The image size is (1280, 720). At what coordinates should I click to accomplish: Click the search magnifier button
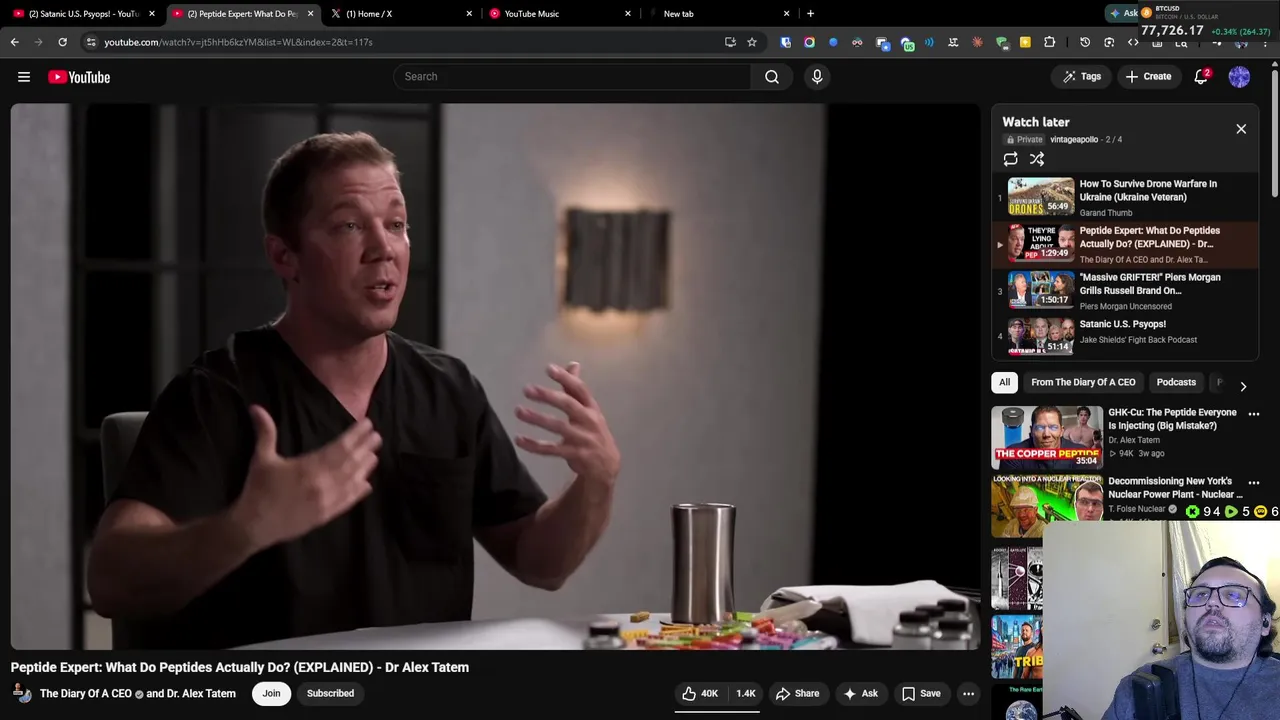(772, 77)
